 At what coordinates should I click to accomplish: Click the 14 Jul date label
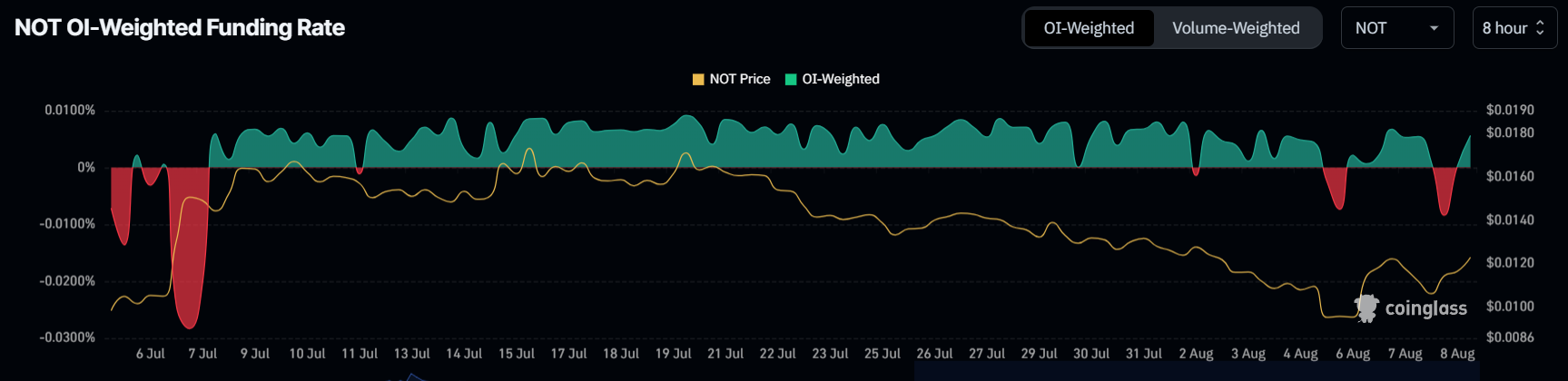[464, 354]
